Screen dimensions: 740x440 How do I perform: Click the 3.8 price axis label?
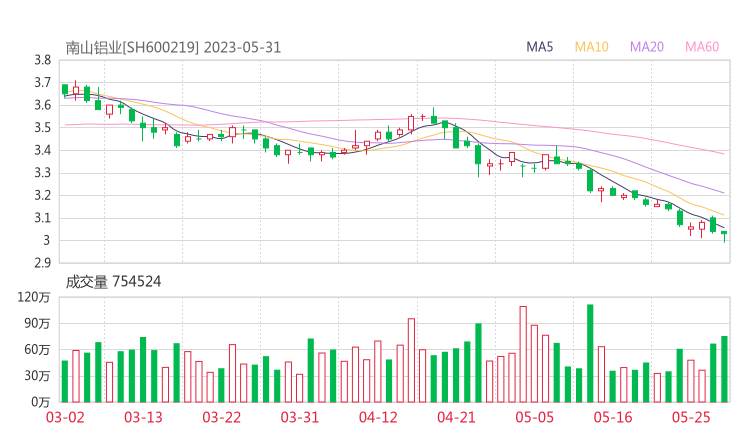tap(42, 60)
